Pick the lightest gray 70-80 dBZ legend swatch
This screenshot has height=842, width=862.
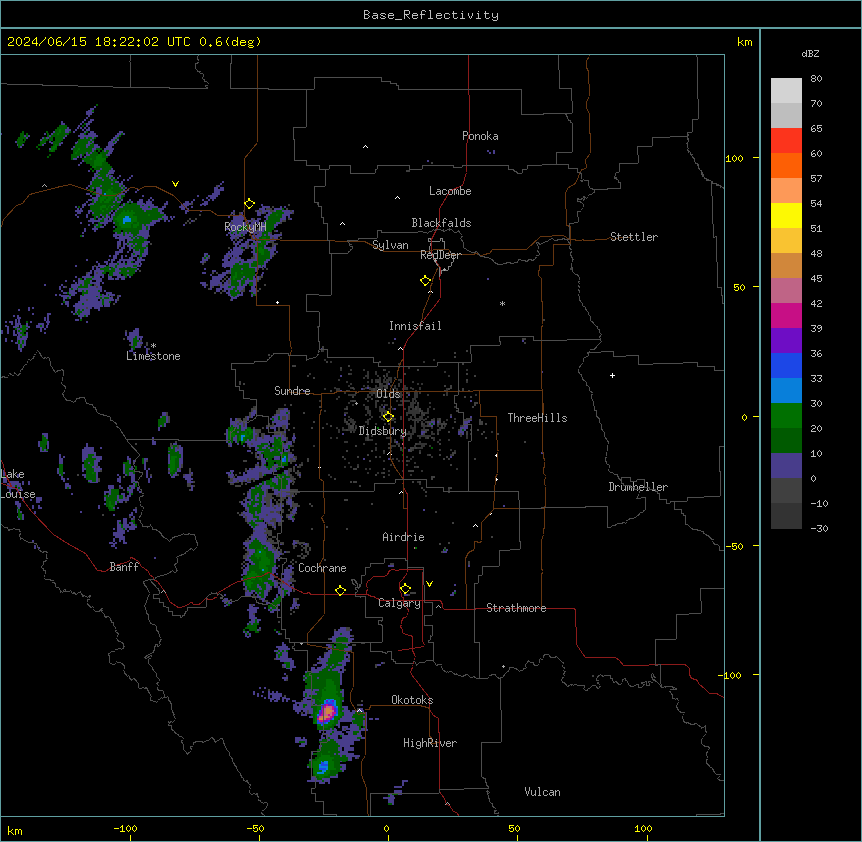pyautogui.click(x=786, y=91)
